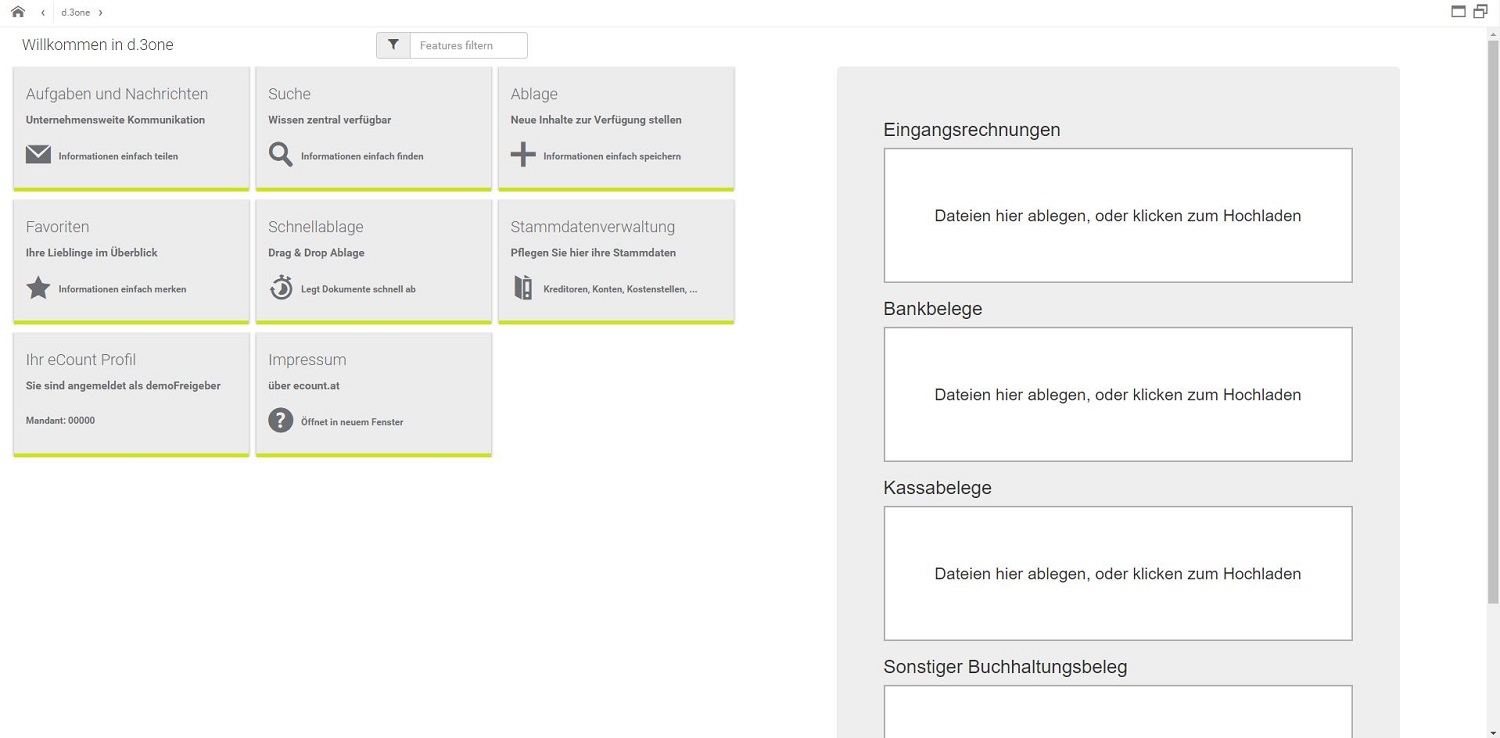Click text 'Informationen einfach finden'
The image size is (1500, 738).
coord(362,156)
